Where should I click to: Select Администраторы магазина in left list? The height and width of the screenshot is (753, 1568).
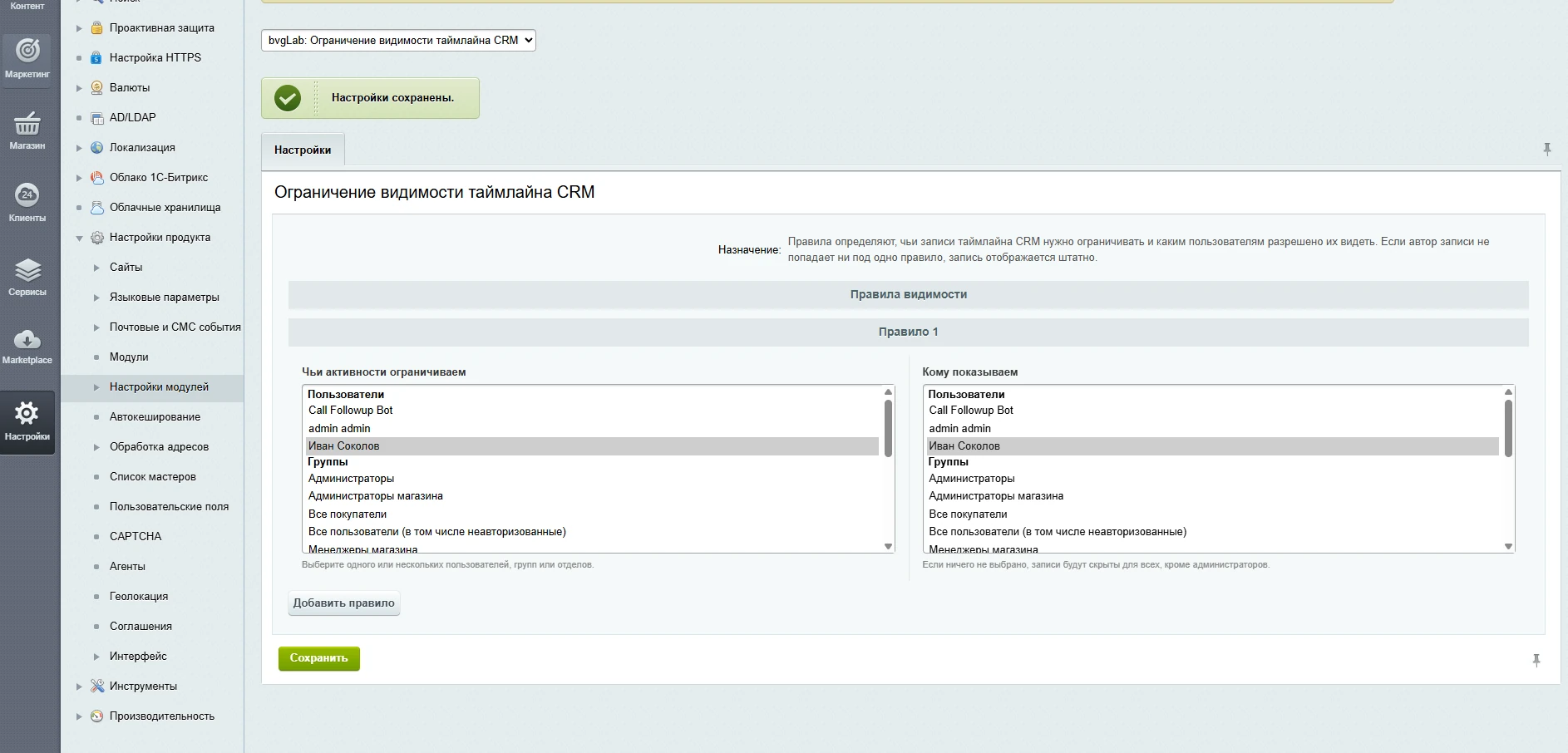(x=592, y=496)
